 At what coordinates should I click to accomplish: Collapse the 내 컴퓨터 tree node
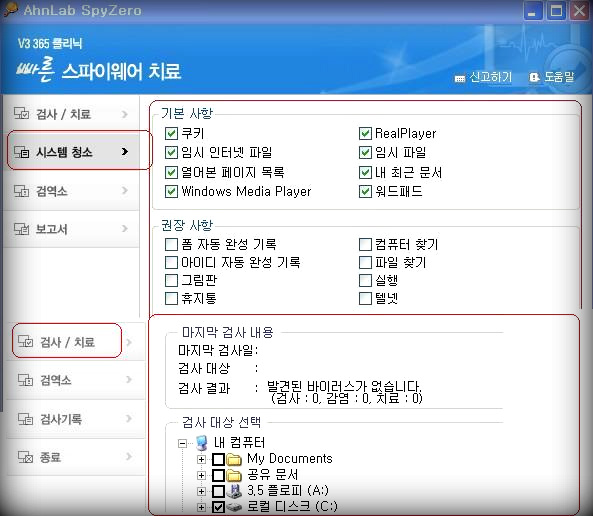[x=183, y=443]
